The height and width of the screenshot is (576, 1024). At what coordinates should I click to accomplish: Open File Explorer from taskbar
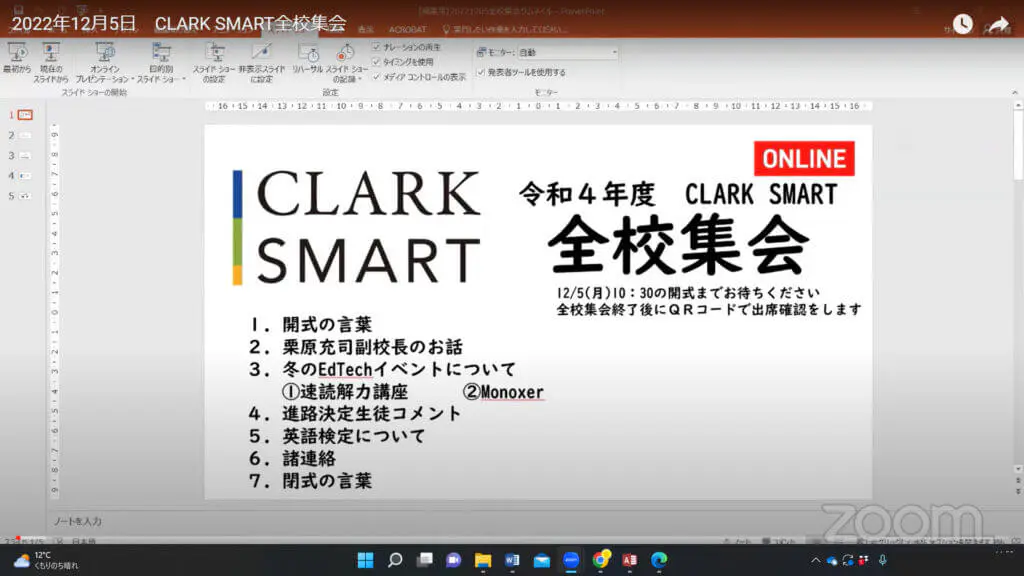483,560
